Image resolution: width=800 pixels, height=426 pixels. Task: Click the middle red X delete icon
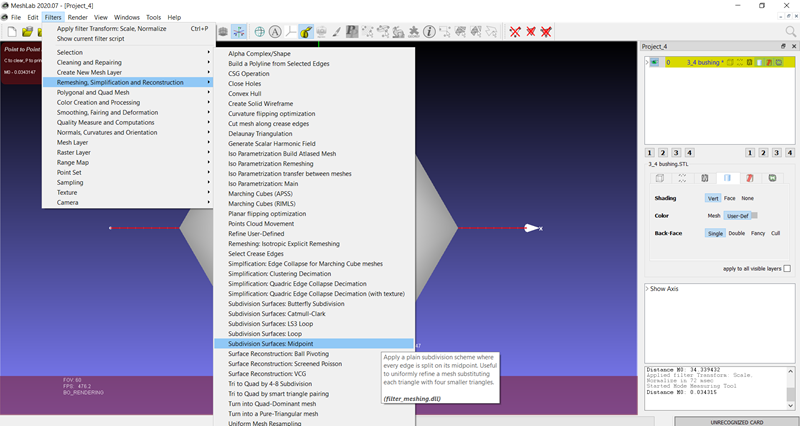531,32
